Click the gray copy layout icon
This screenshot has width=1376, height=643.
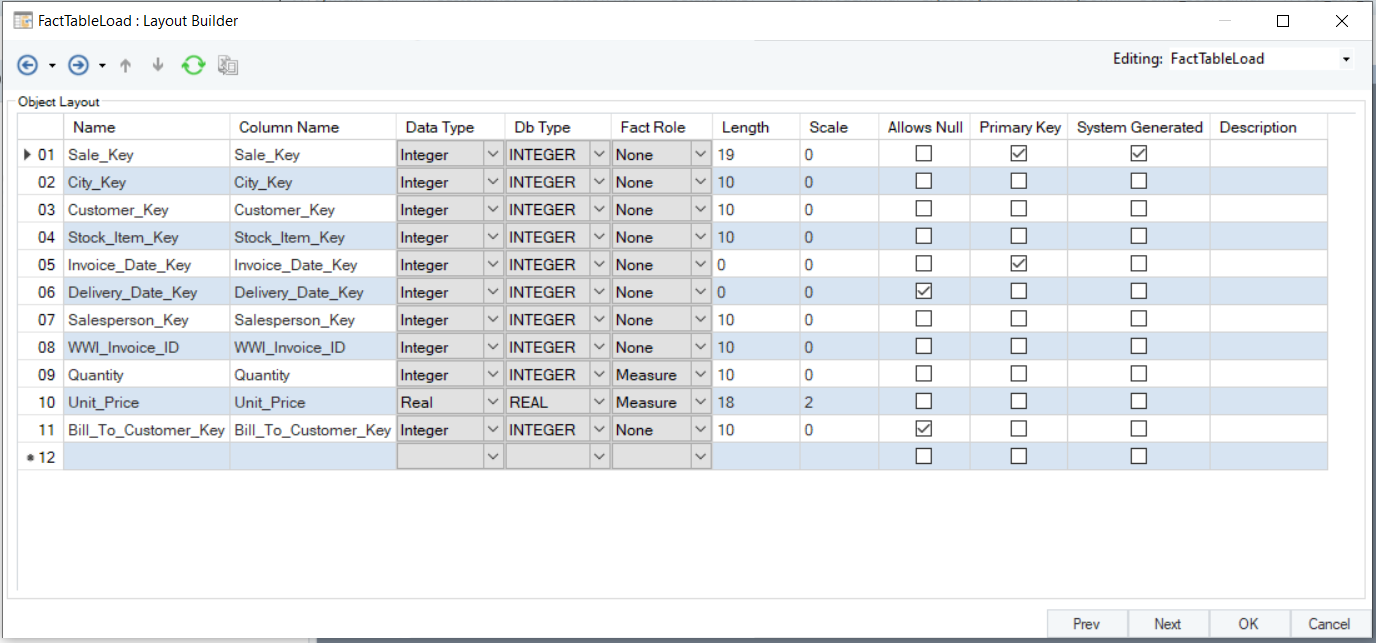point(228,66)
